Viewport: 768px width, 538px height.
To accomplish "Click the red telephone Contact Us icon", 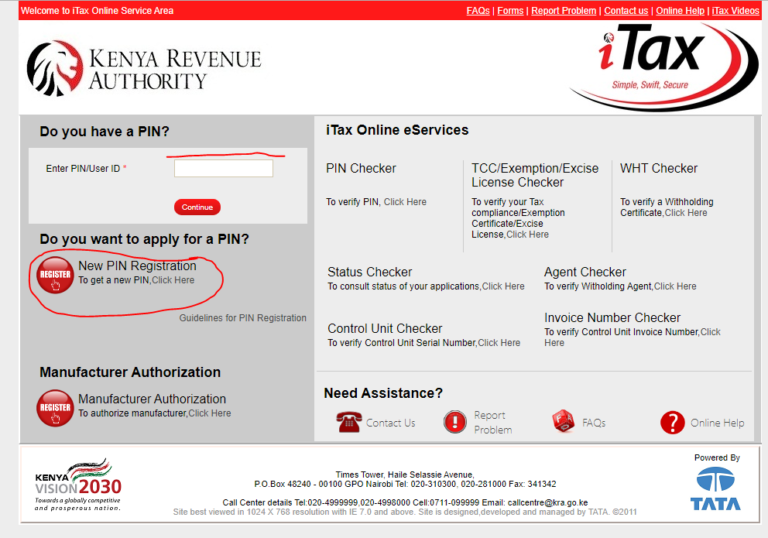I will pos(349,422).
